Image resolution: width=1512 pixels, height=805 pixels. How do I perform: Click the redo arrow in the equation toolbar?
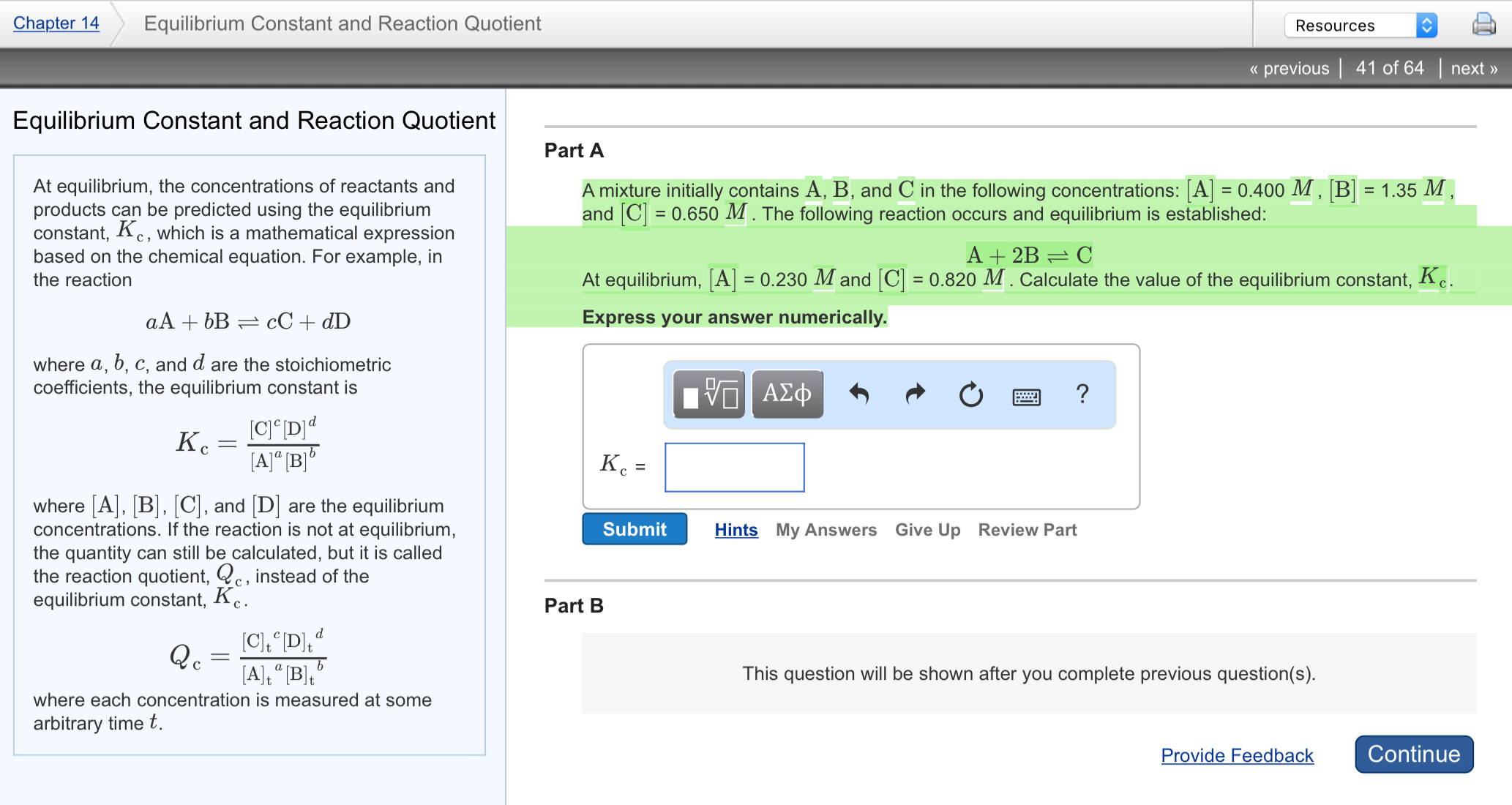(914, 394)
